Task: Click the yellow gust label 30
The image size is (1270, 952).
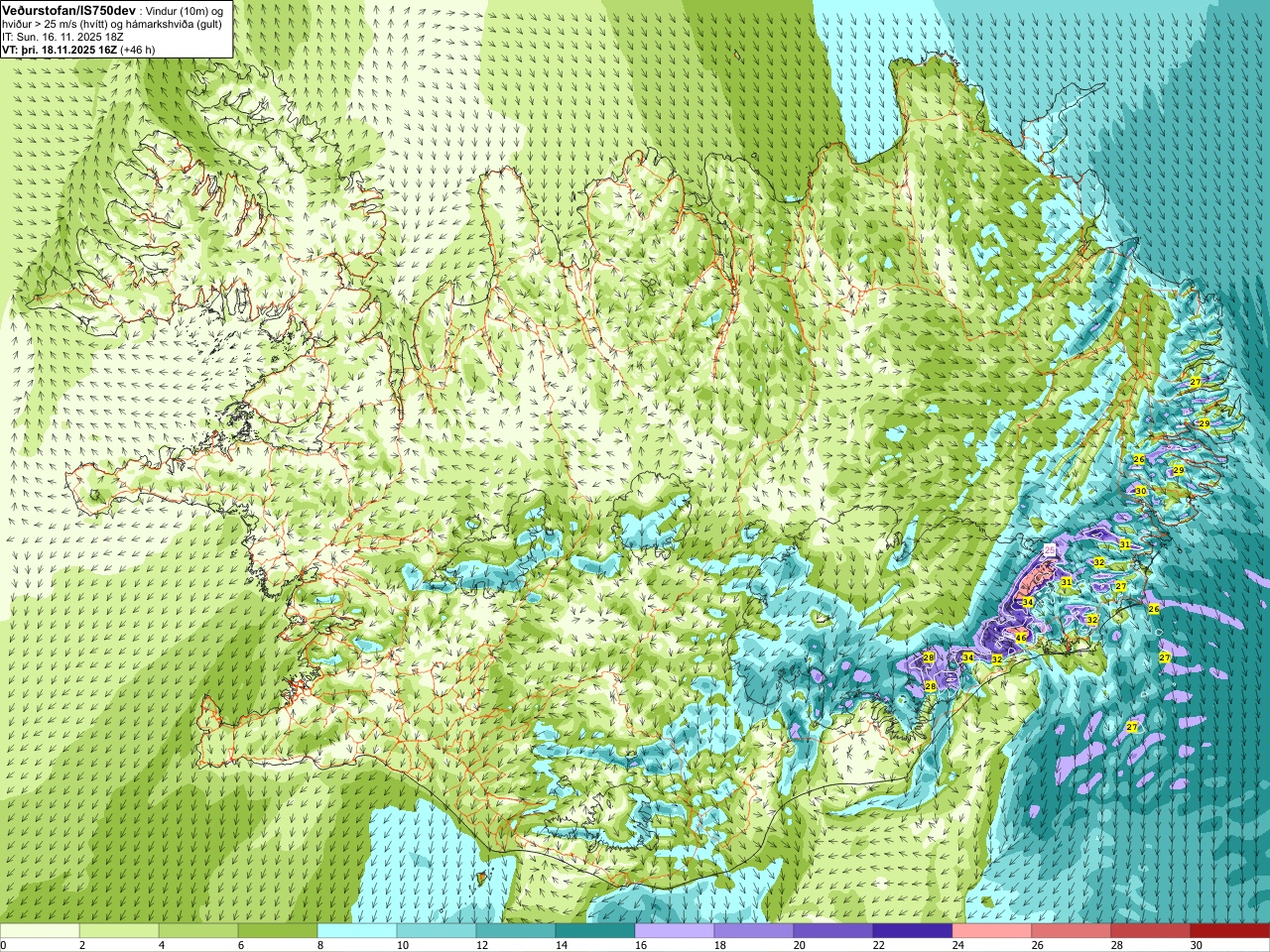Action: click(x=1141, y=491)
